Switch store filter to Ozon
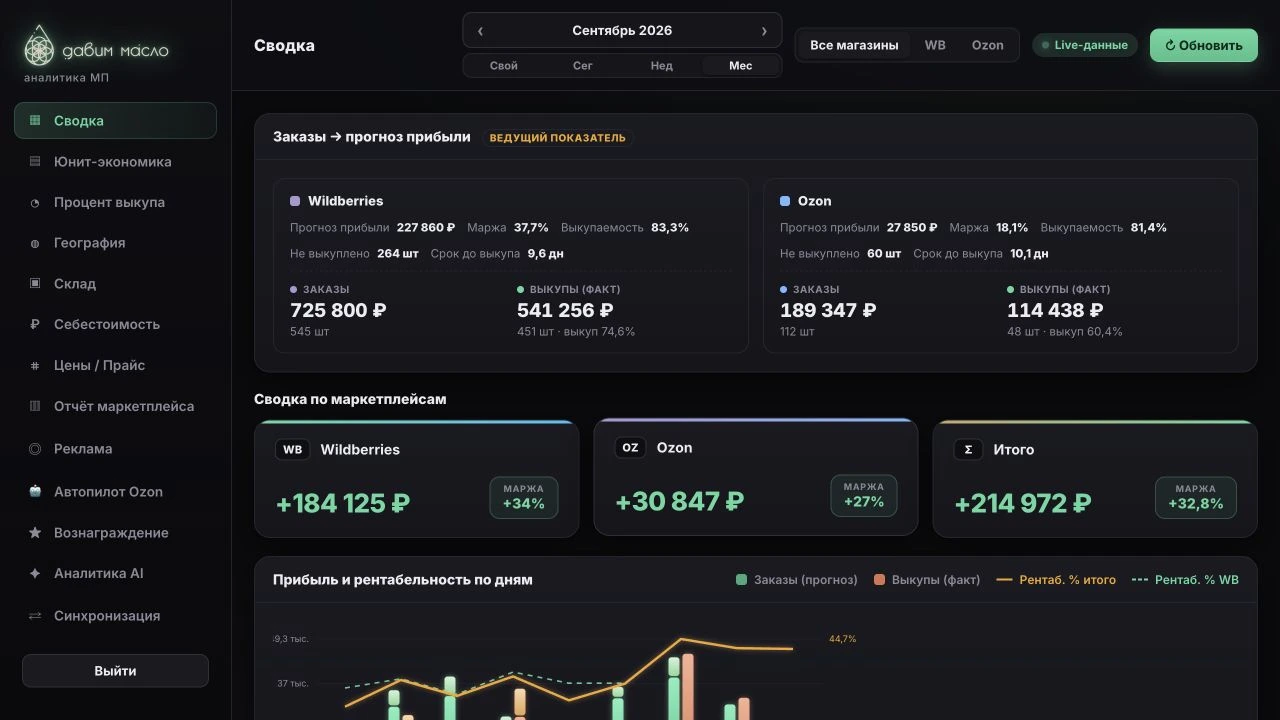 tap(987, 45)
